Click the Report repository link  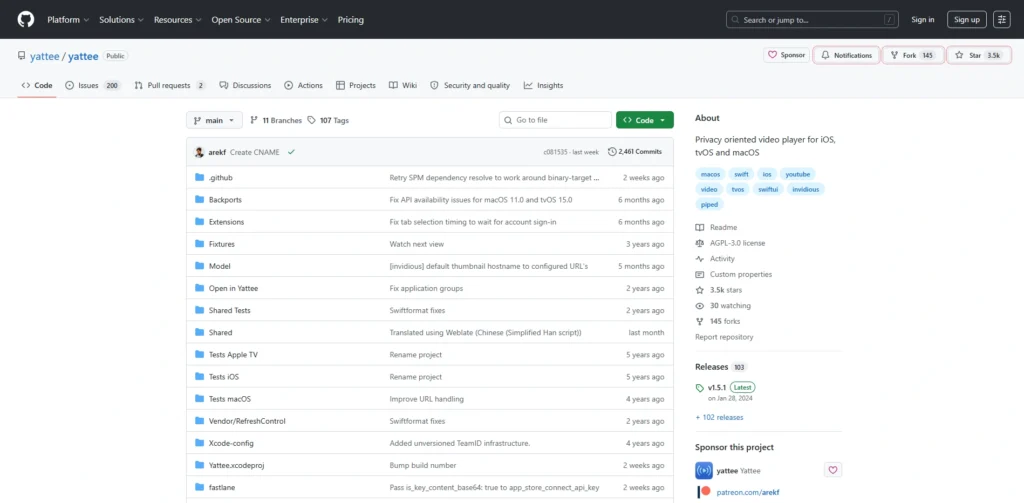tap(724, 337)
